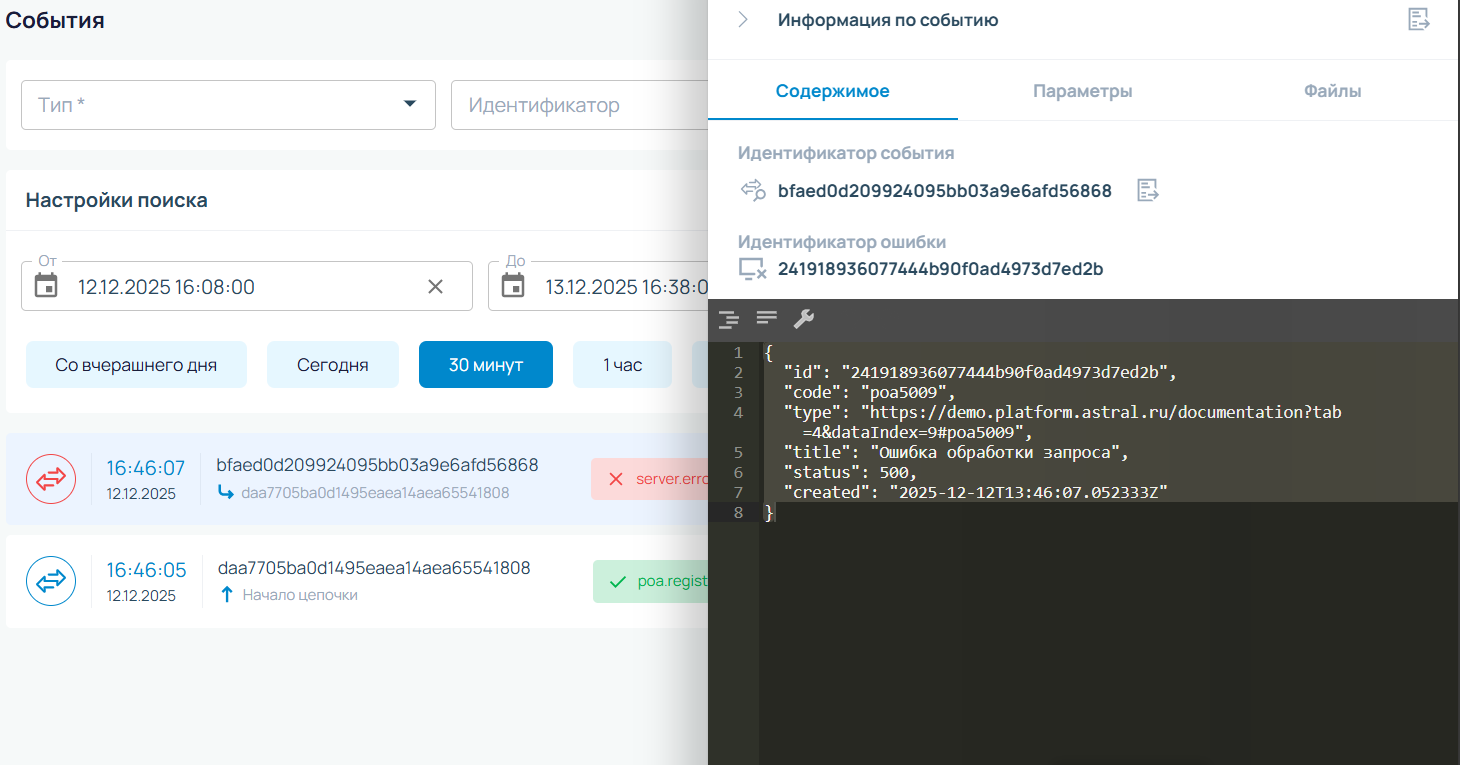Screen dimensions: 1460x765
Task: Open the Тип dropdown
Action: pos(228,105)
